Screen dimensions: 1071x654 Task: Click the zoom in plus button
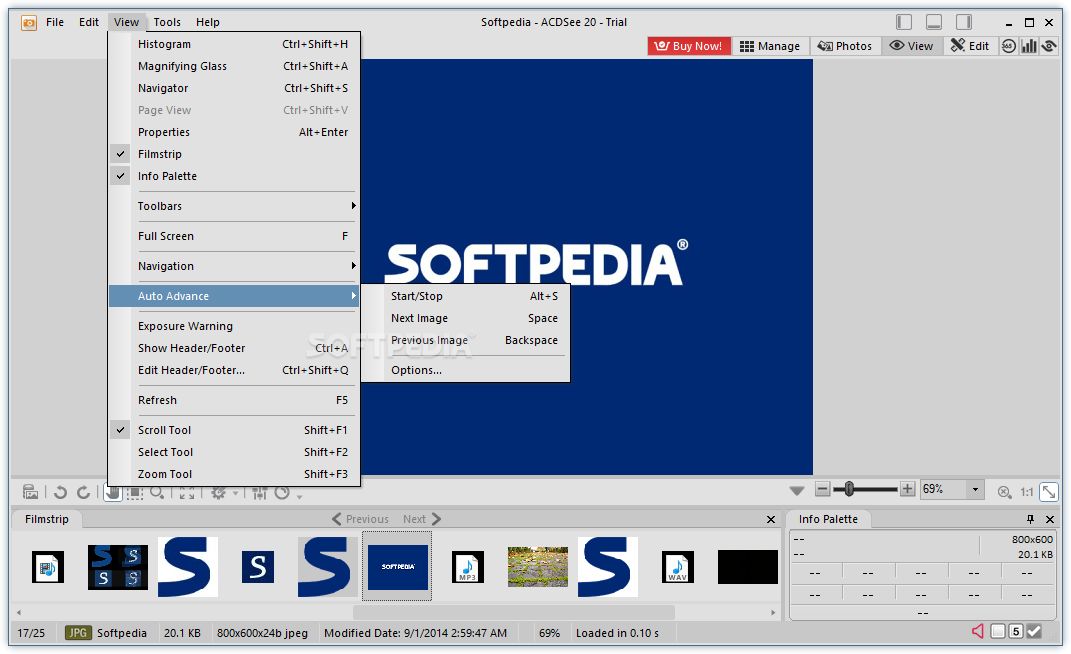point(907,489)
